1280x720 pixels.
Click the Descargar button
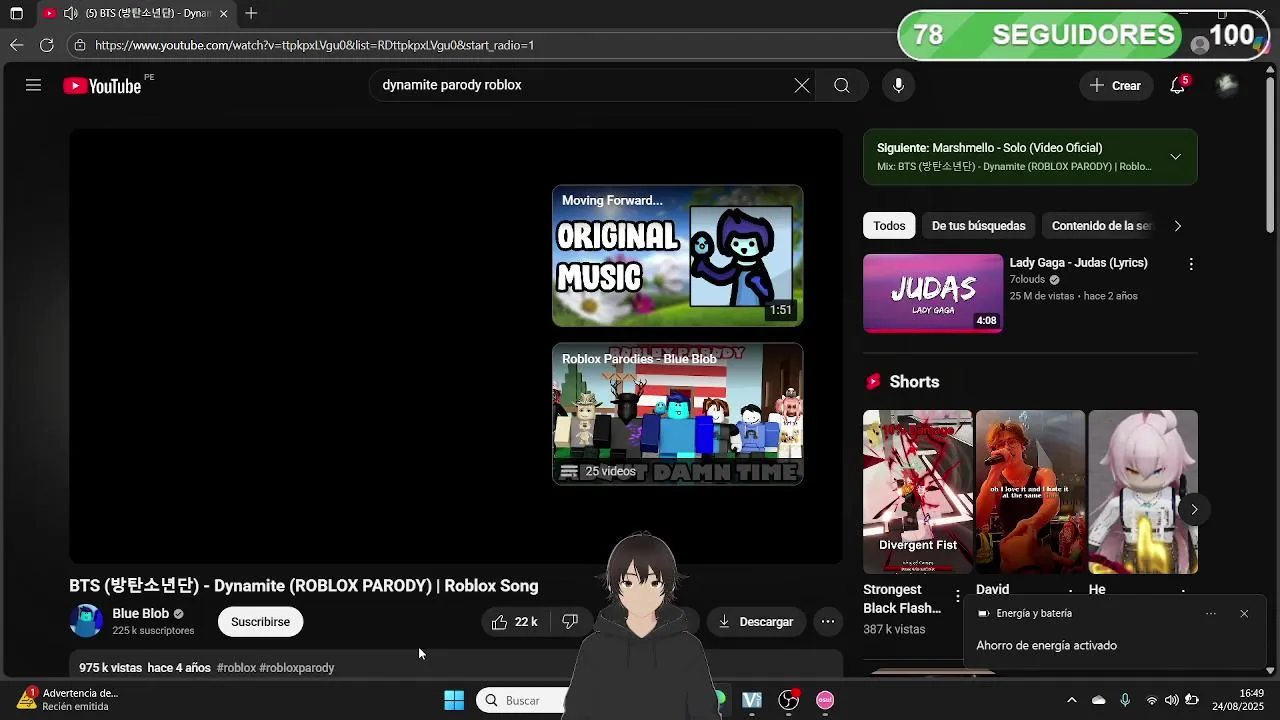[x=756, y=622]
